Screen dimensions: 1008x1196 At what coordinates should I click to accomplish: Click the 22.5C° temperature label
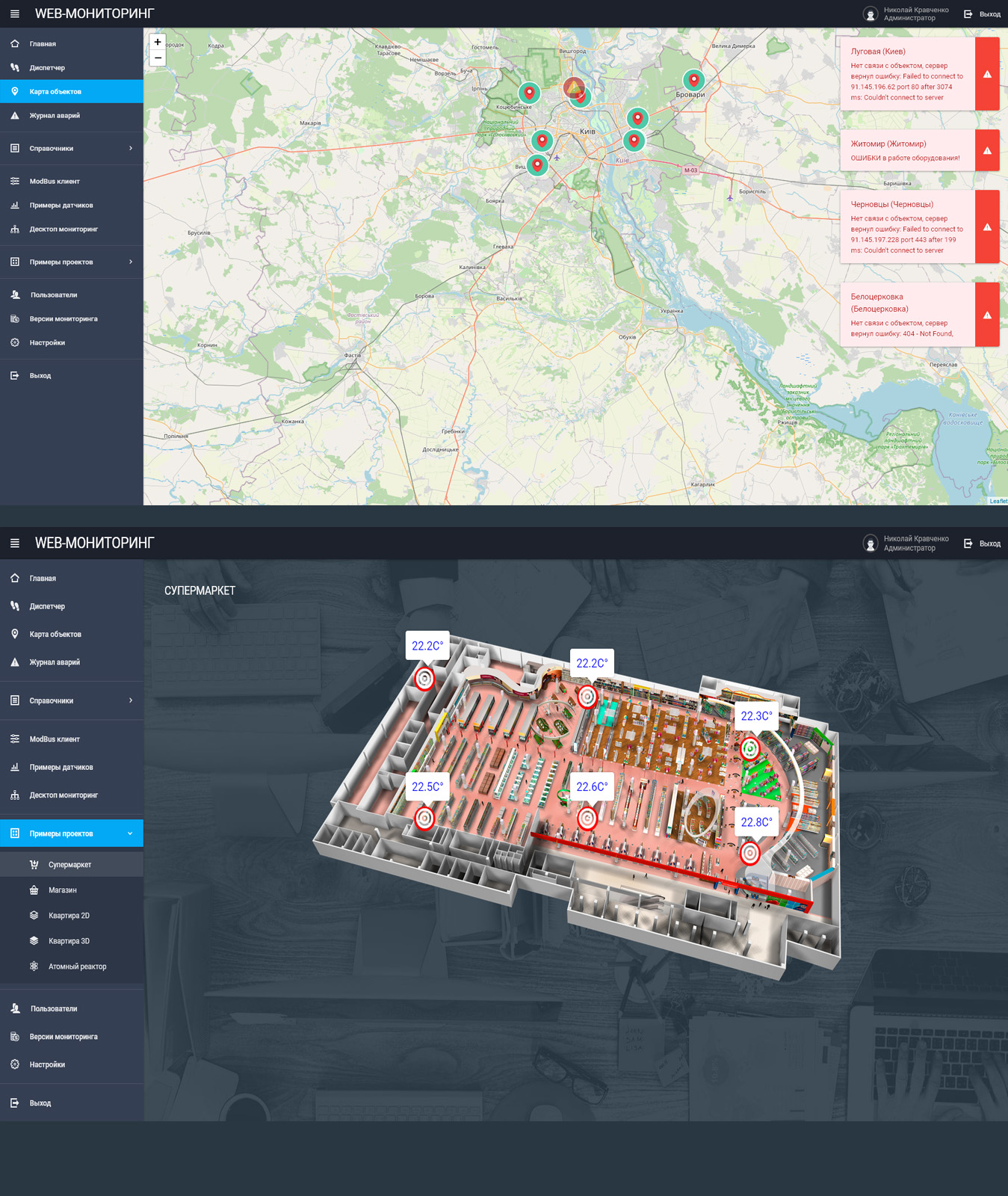point(427,786)
